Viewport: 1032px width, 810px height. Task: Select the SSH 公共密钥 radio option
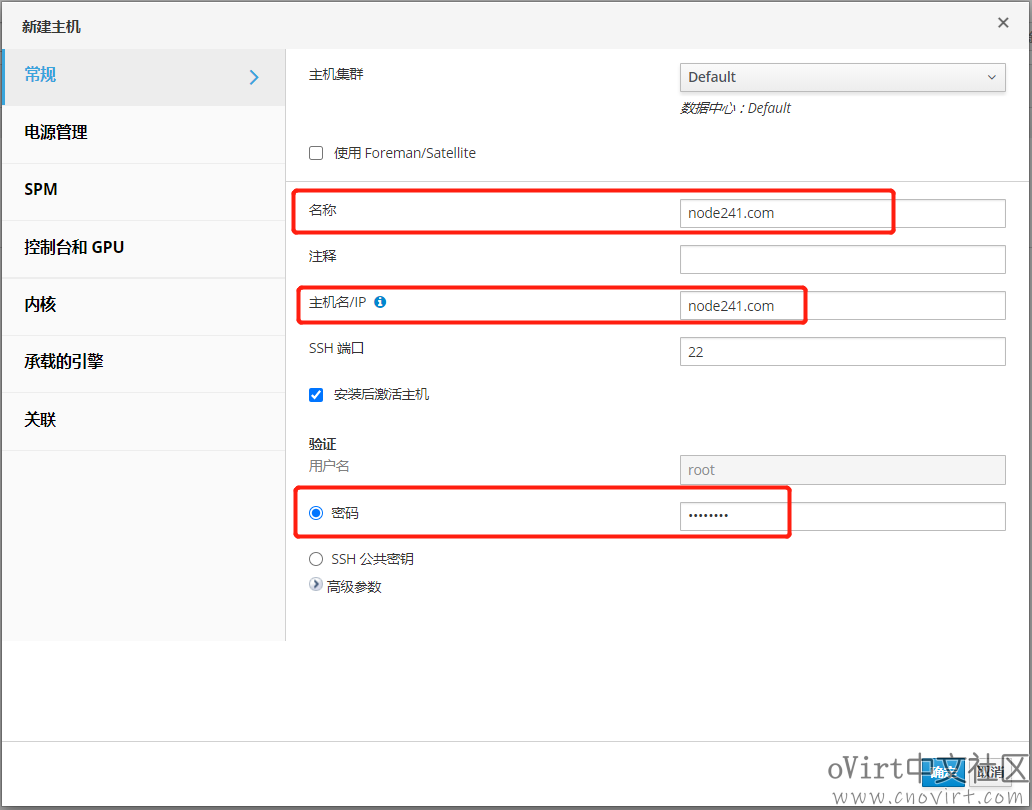(316, 559)
